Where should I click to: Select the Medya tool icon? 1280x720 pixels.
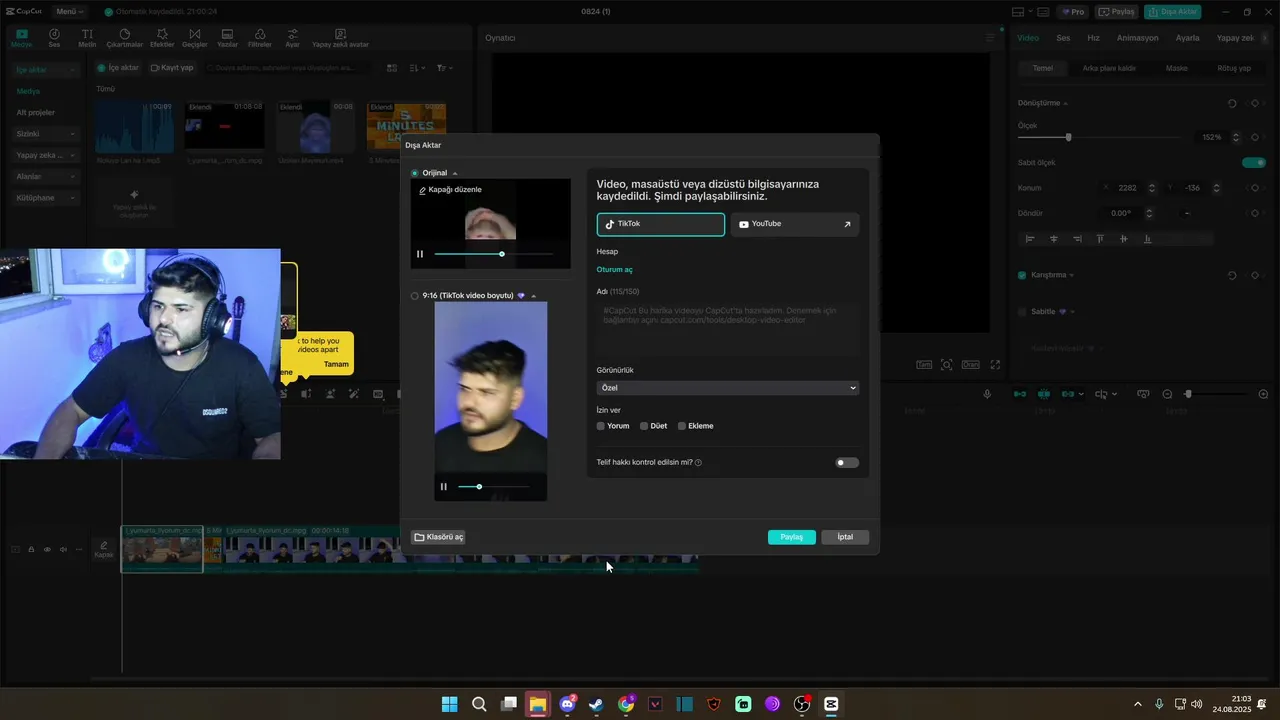coord(21,38)
